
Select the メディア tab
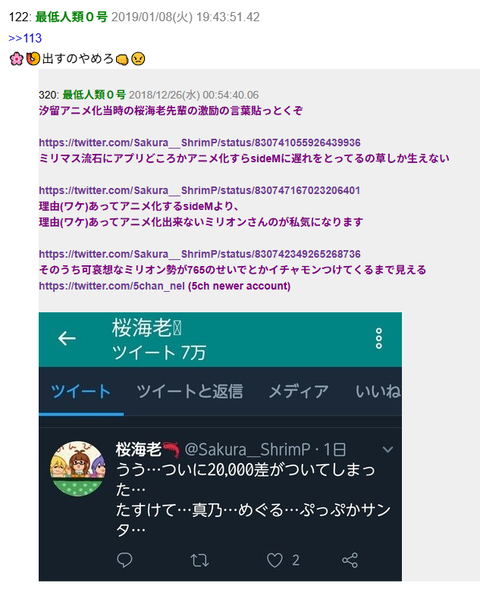(298, 391)
